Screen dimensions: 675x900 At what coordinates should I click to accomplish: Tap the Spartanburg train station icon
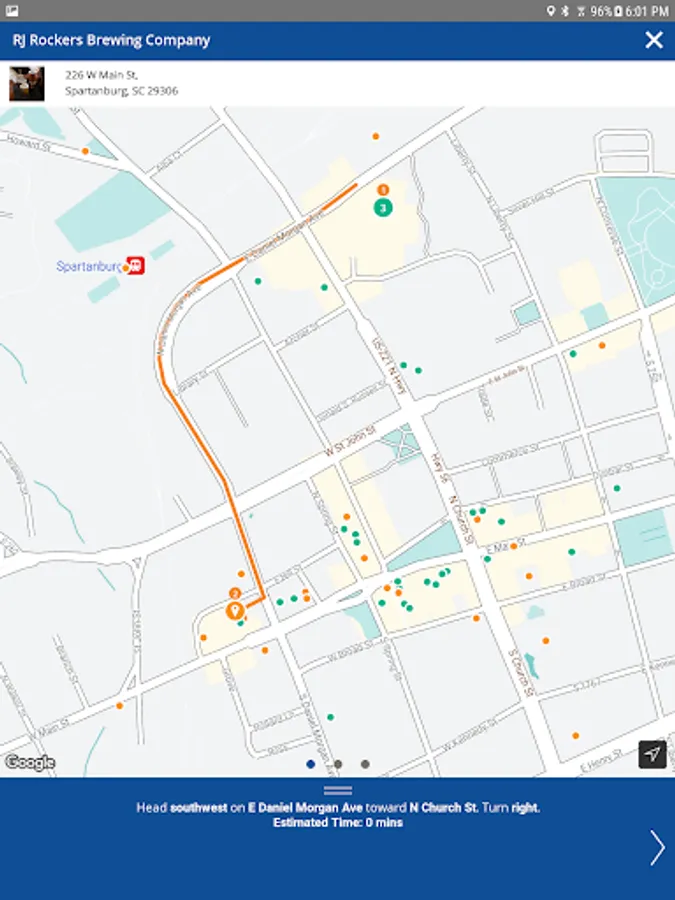coord(135,265)
